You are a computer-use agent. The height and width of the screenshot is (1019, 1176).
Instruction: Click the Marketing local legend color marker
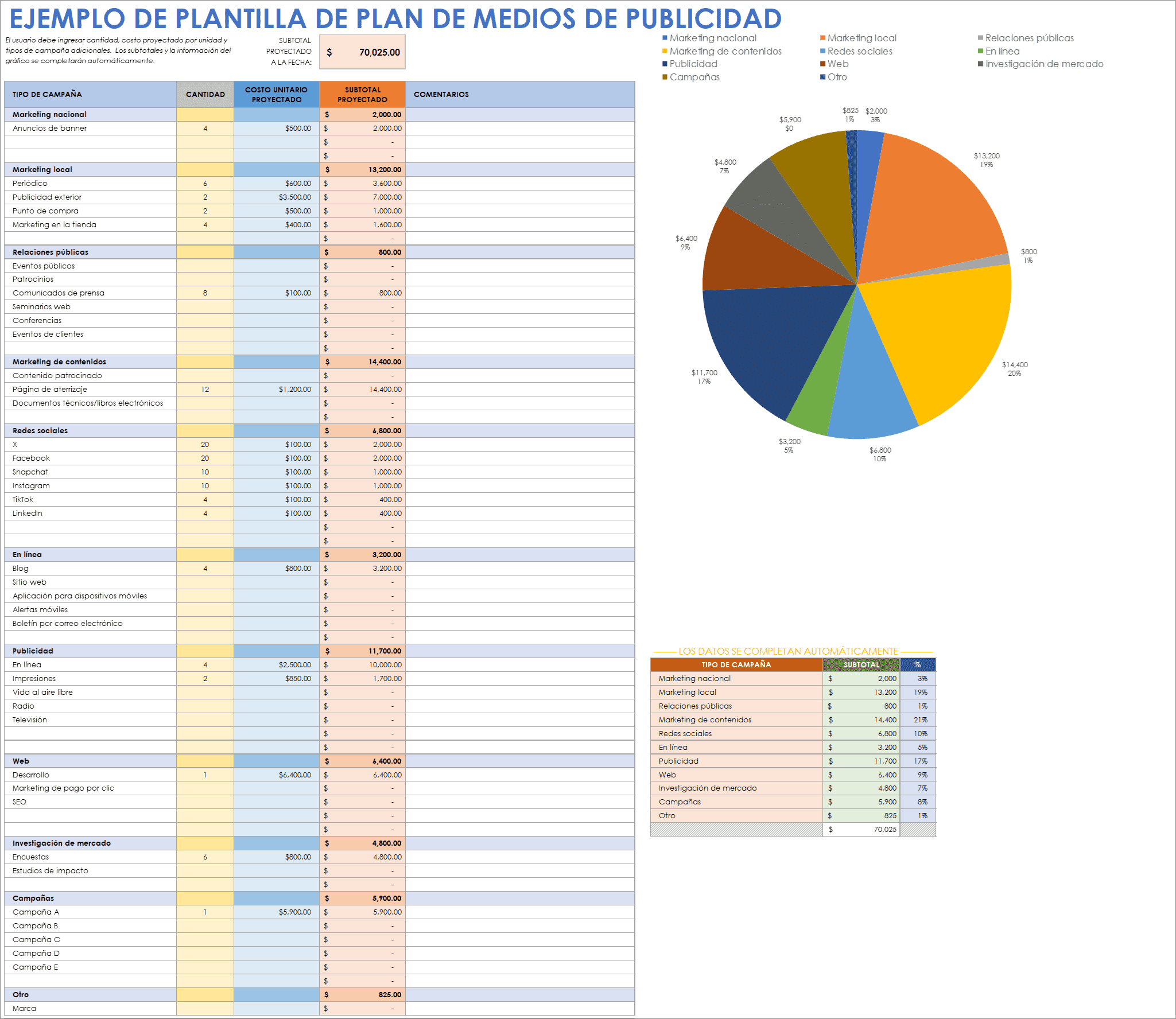coord(822,38)
